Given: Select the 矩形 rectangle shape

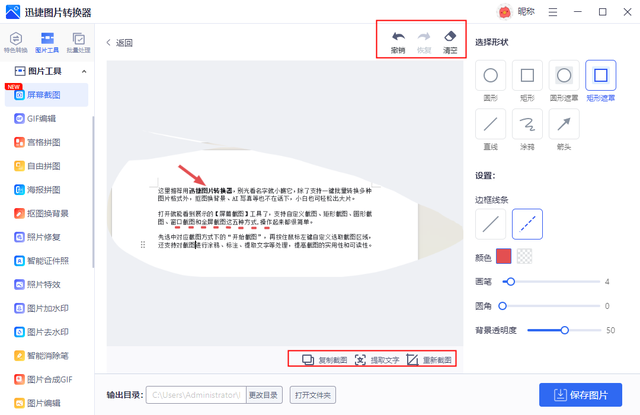Looking at the screenshot, I should click(527, 75).
